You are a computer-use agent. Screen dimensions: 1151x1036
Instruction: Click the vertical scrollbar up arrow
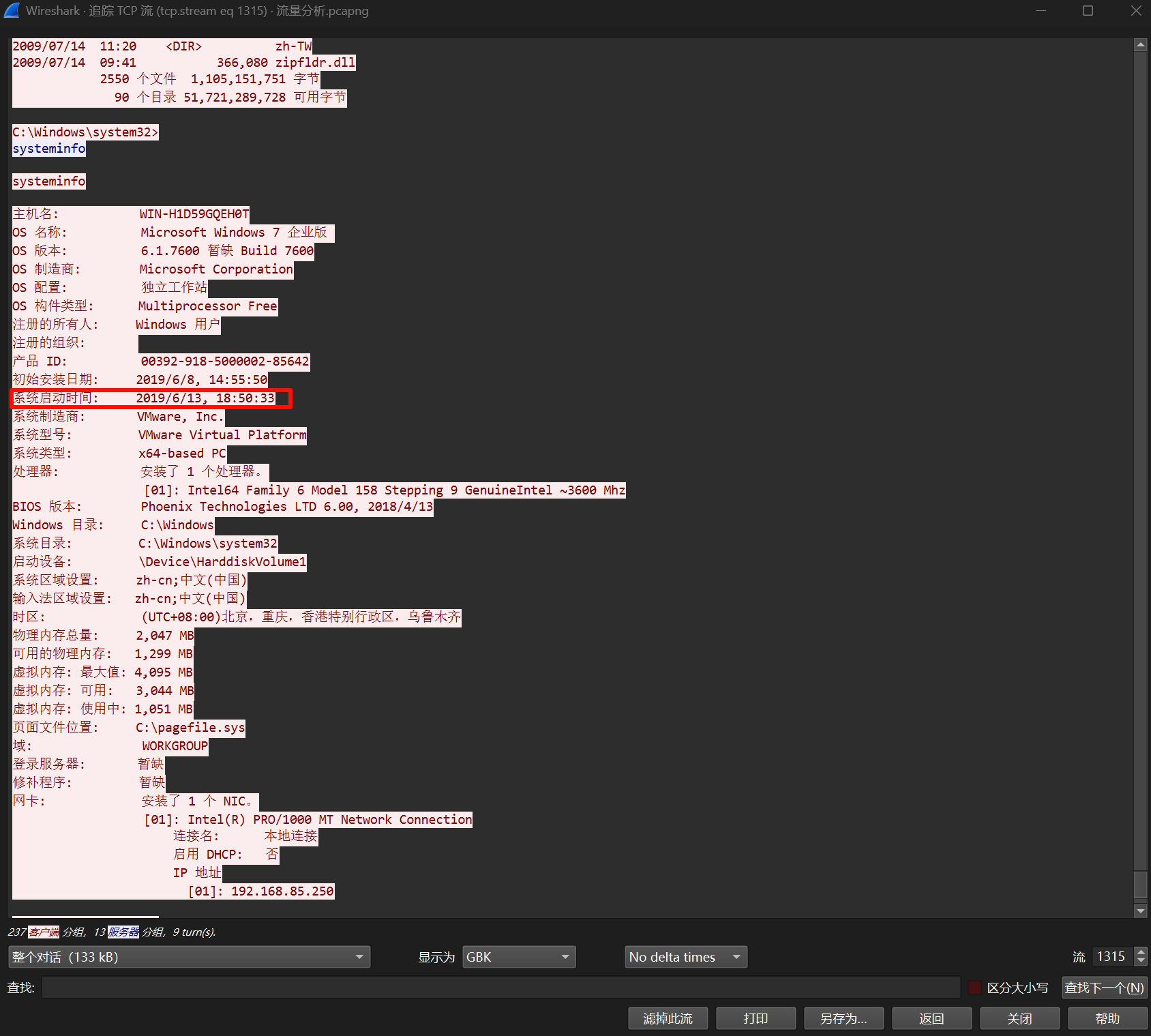coord(1140,45)
